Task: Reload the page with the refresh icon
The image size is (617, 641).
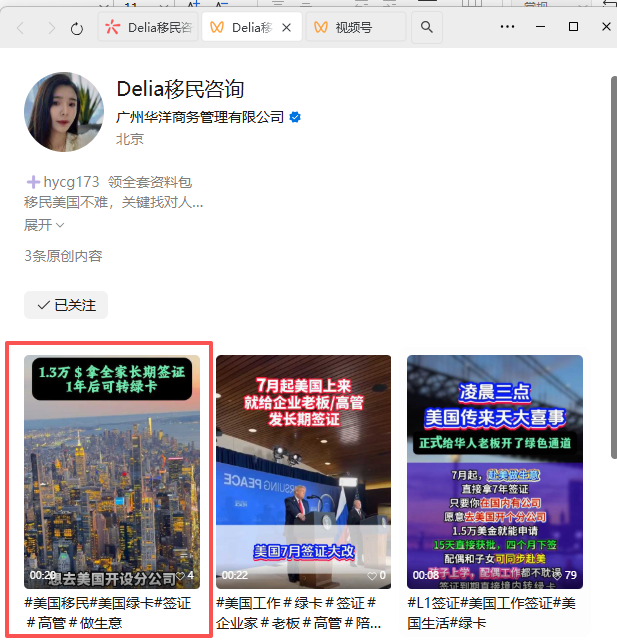Action: pos(77,29)
